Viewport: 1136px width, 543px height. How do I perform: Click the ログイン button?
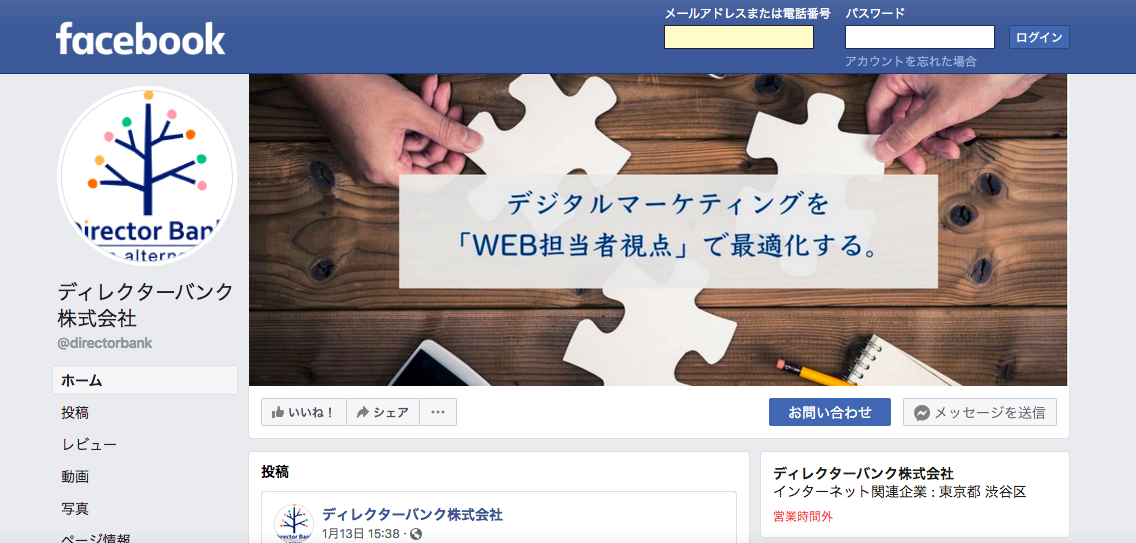(x=1039, y=37)
